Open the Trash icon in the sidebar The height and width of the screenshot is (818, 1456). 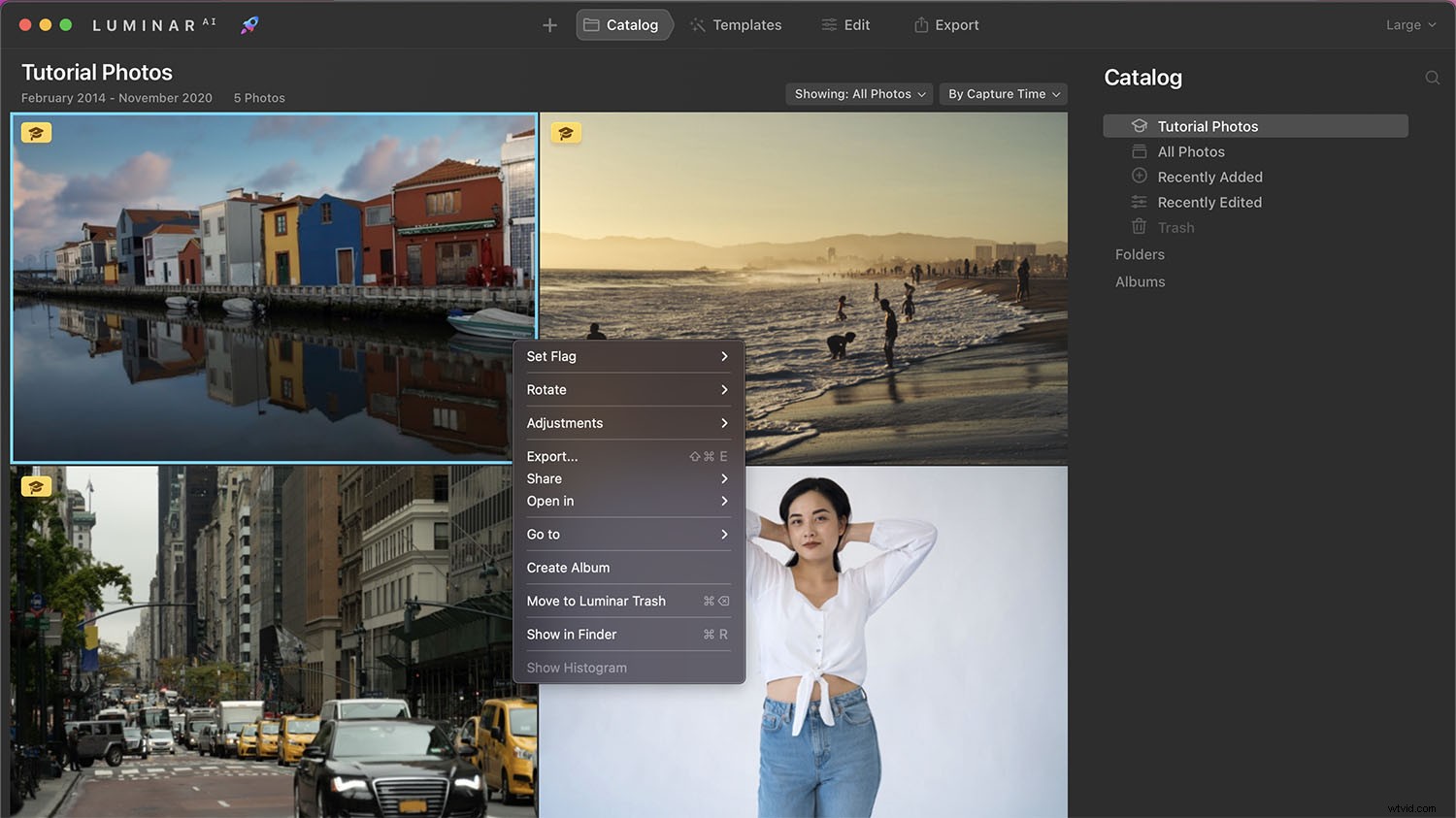tap(1139, 226)
